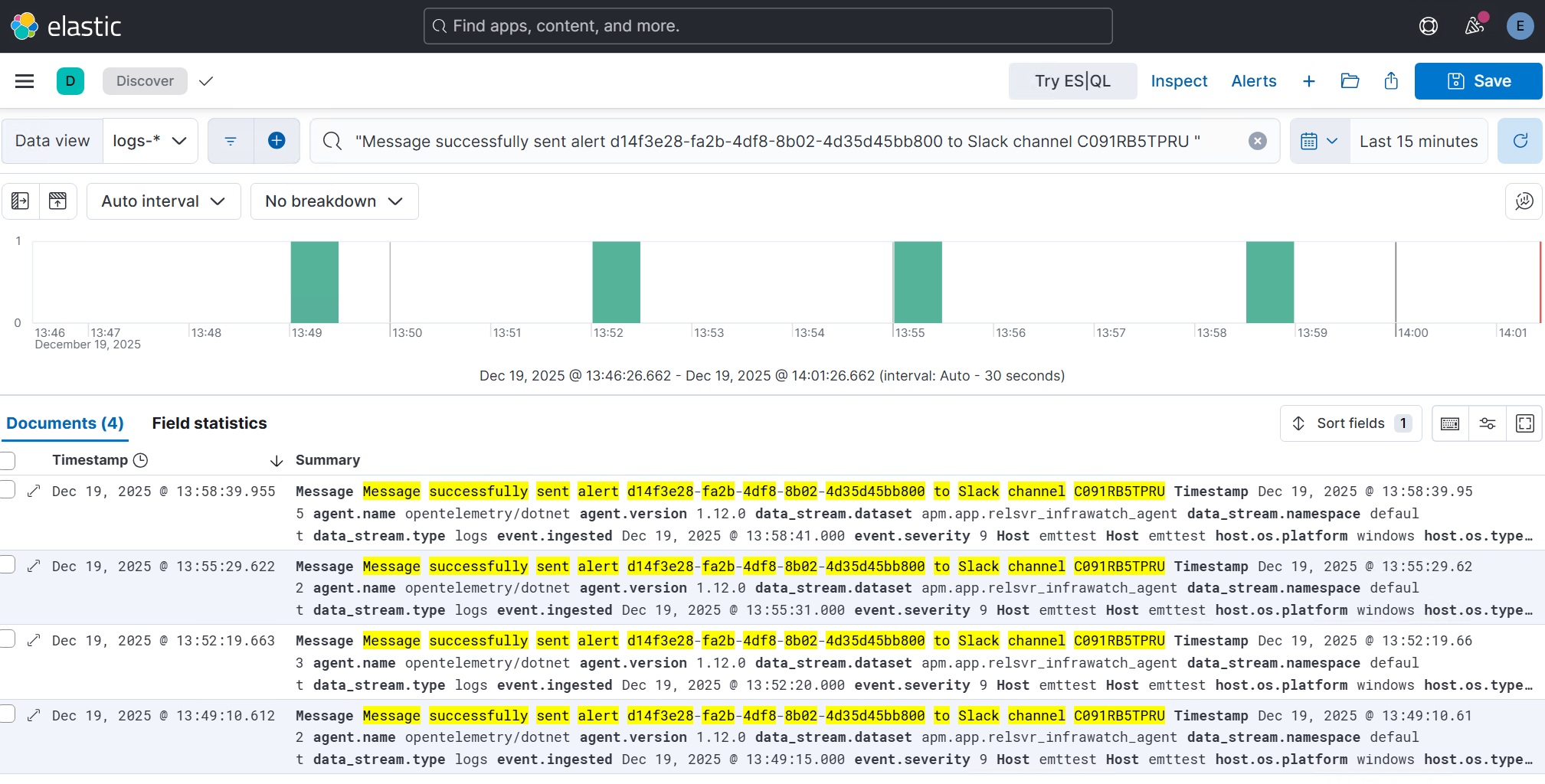Viewport: 1545px width, 784px height.
Task: Open the logs-* data view dropdown
Action: click(150, 141)
